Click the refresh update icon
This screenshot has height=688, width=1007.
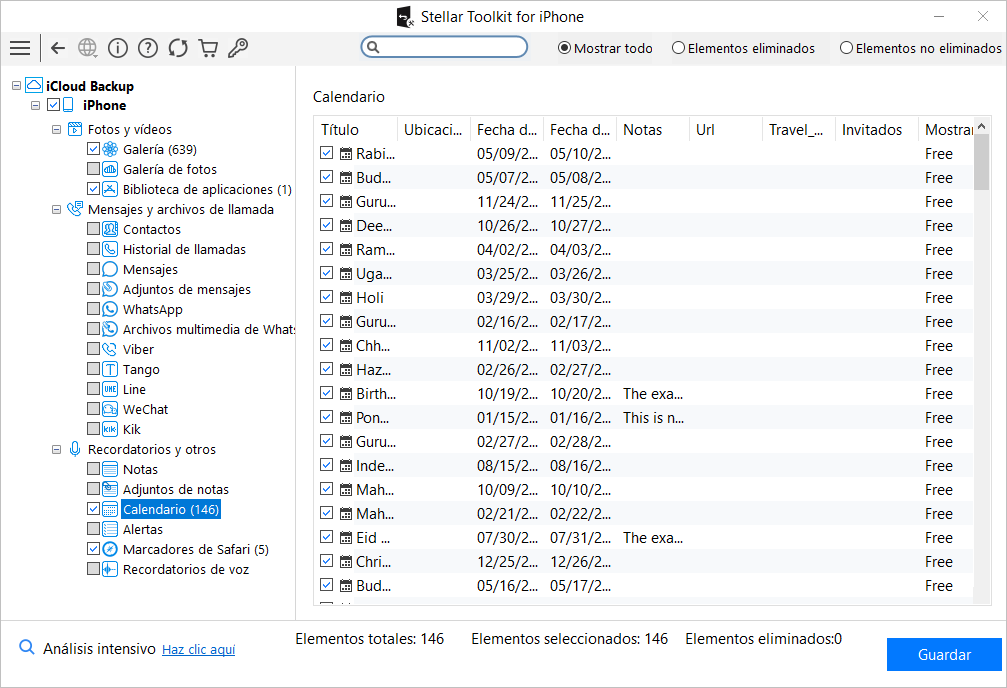(x=178, y=48)
